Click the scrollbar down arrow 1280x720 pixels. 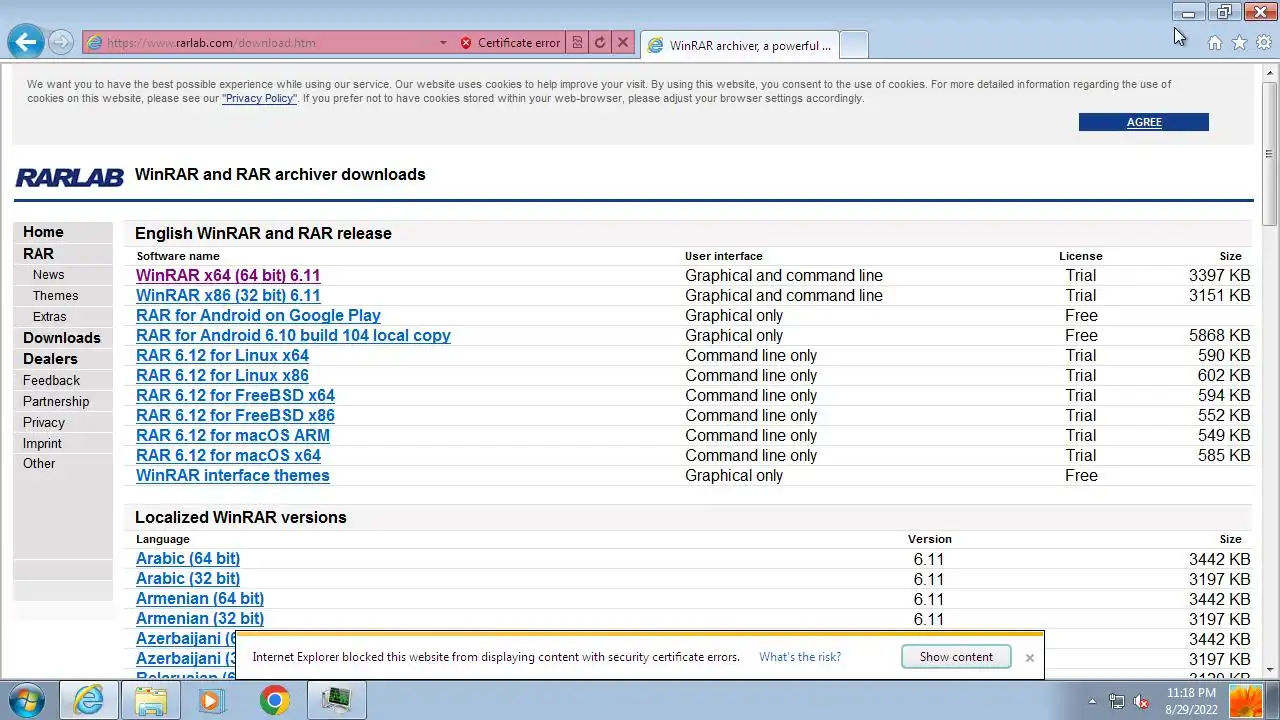[x=1270, y=670]
